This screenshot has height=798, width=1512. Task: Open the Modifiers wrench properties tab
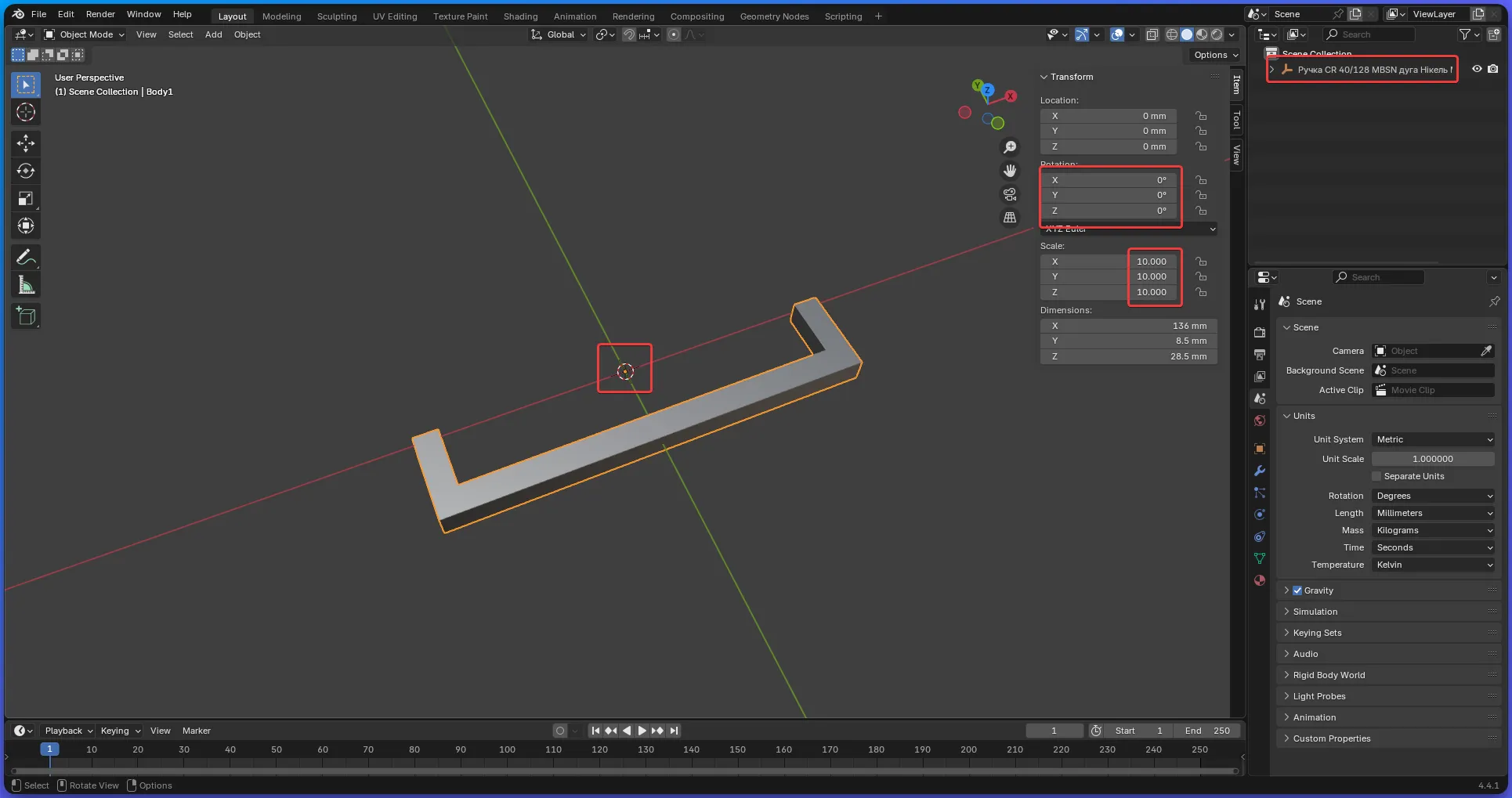(x=1260, y=471)
